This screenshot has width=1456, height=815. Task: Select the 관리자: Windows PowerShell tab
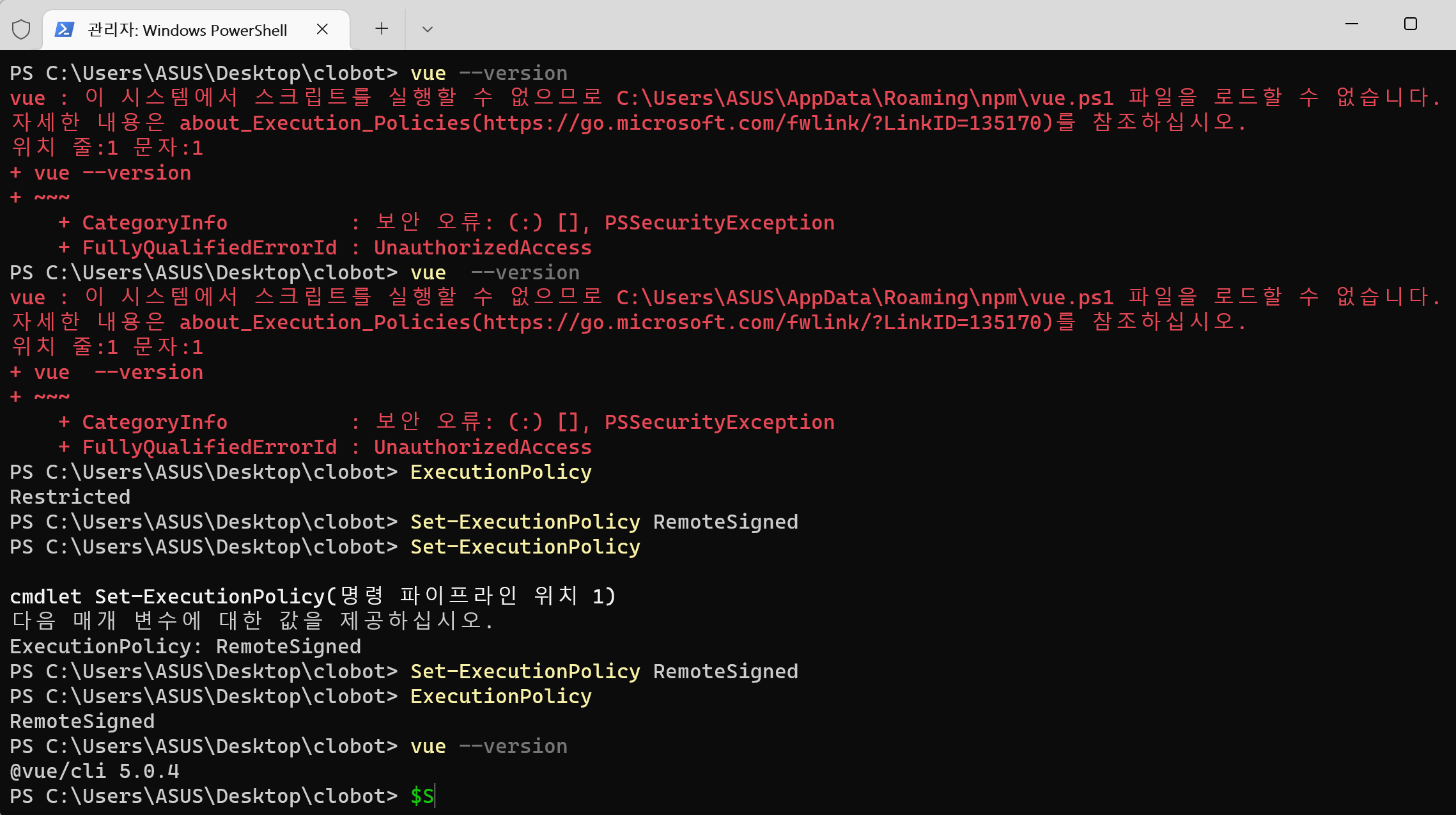(x=196, y=29)
